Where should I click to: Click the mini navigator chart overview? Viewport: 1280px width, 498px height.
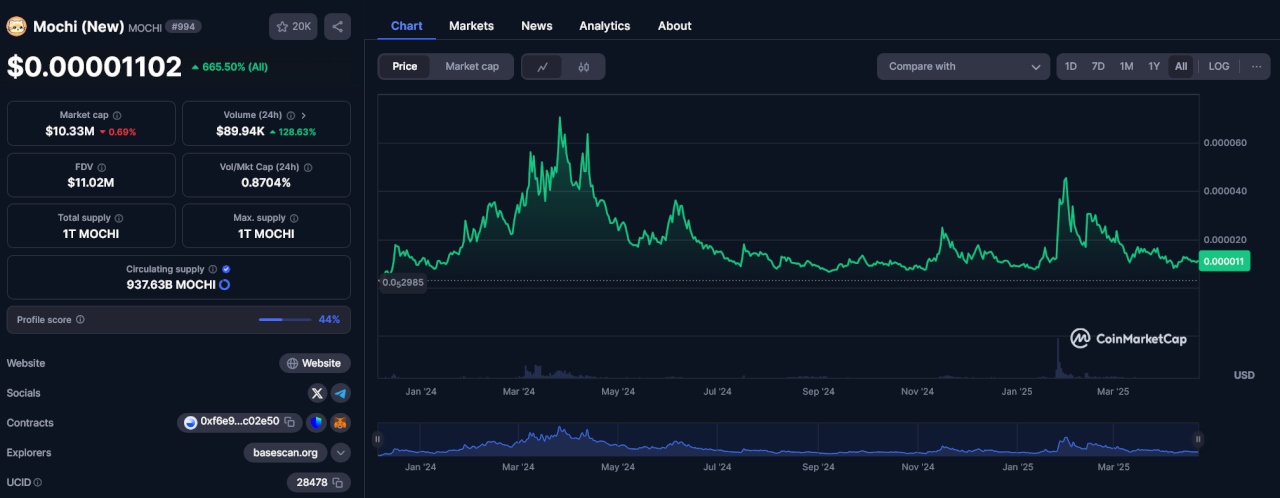click(x=788, y=439)
